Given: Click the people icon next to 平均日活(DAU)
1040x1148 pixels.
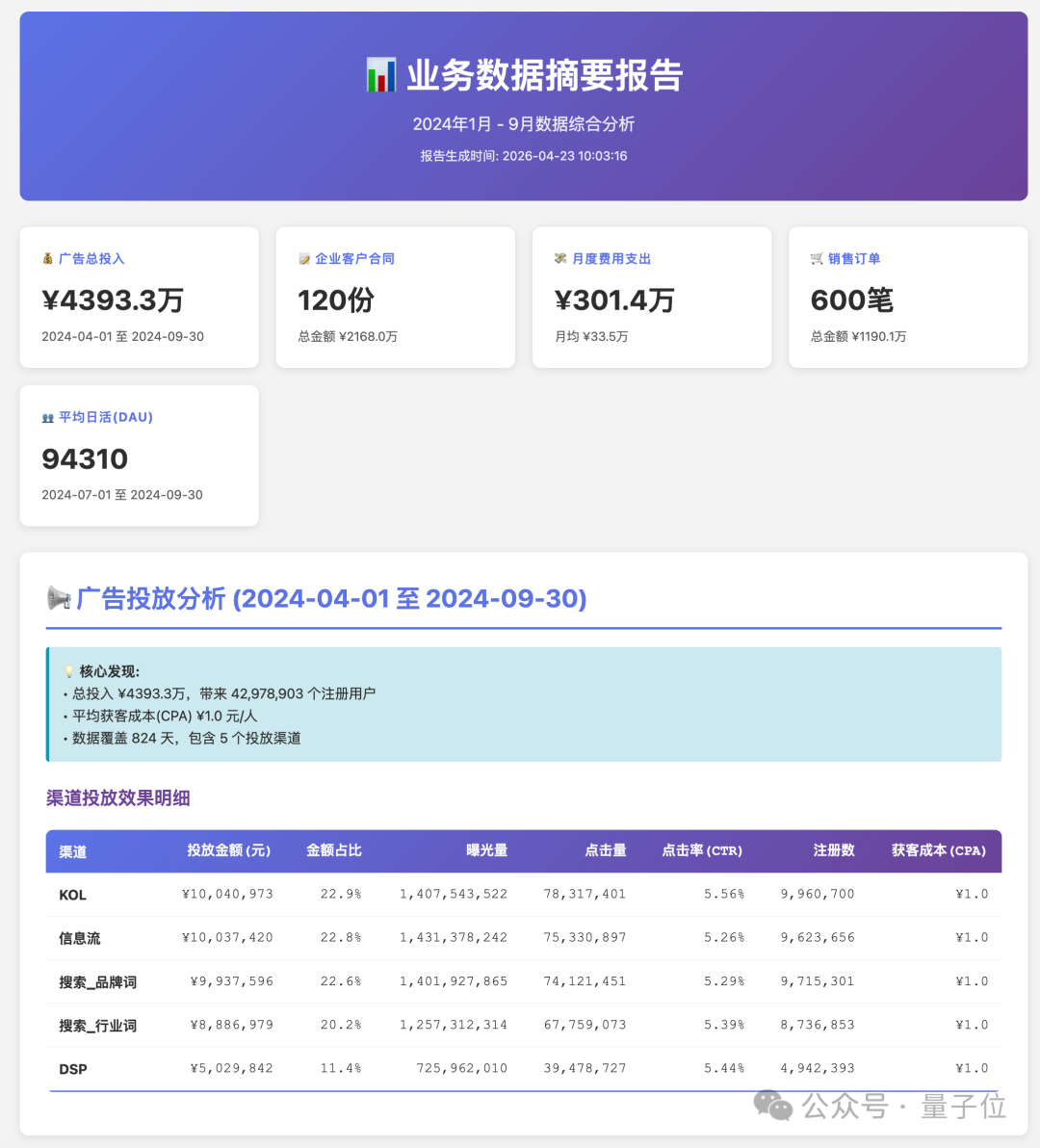Looking at the screenshot, I should pos(46,416).
